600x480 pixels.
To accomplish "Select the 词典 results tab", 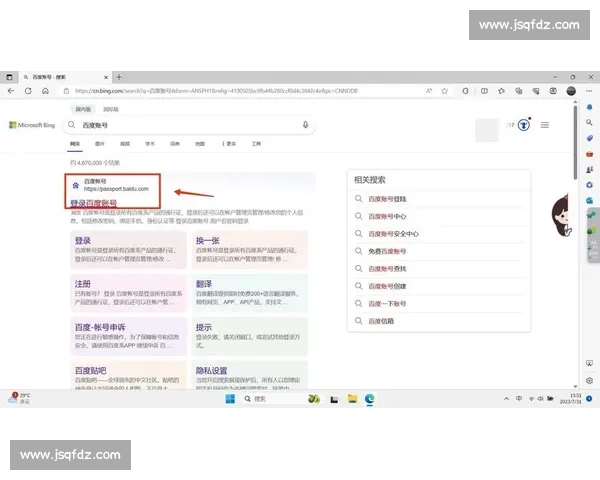I will (175, 144).
